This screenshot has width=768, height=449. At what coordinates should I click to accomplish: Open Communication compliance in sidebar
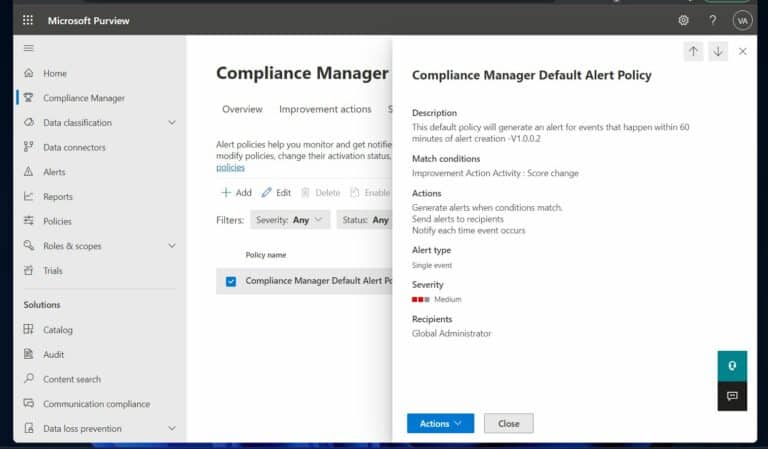coord(96,404)
